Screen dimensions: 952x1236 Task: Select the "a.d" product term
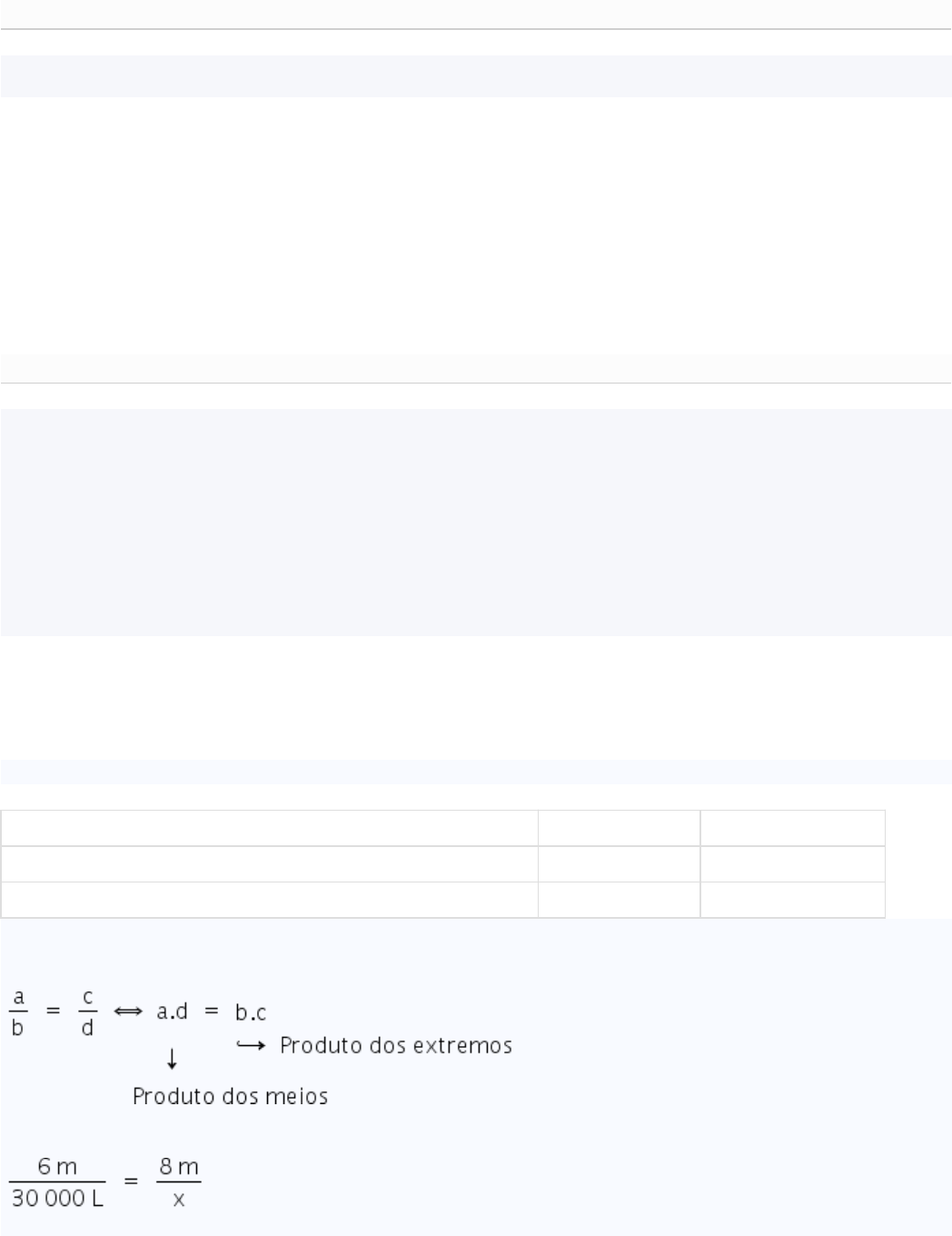[x=172, y=1012]
